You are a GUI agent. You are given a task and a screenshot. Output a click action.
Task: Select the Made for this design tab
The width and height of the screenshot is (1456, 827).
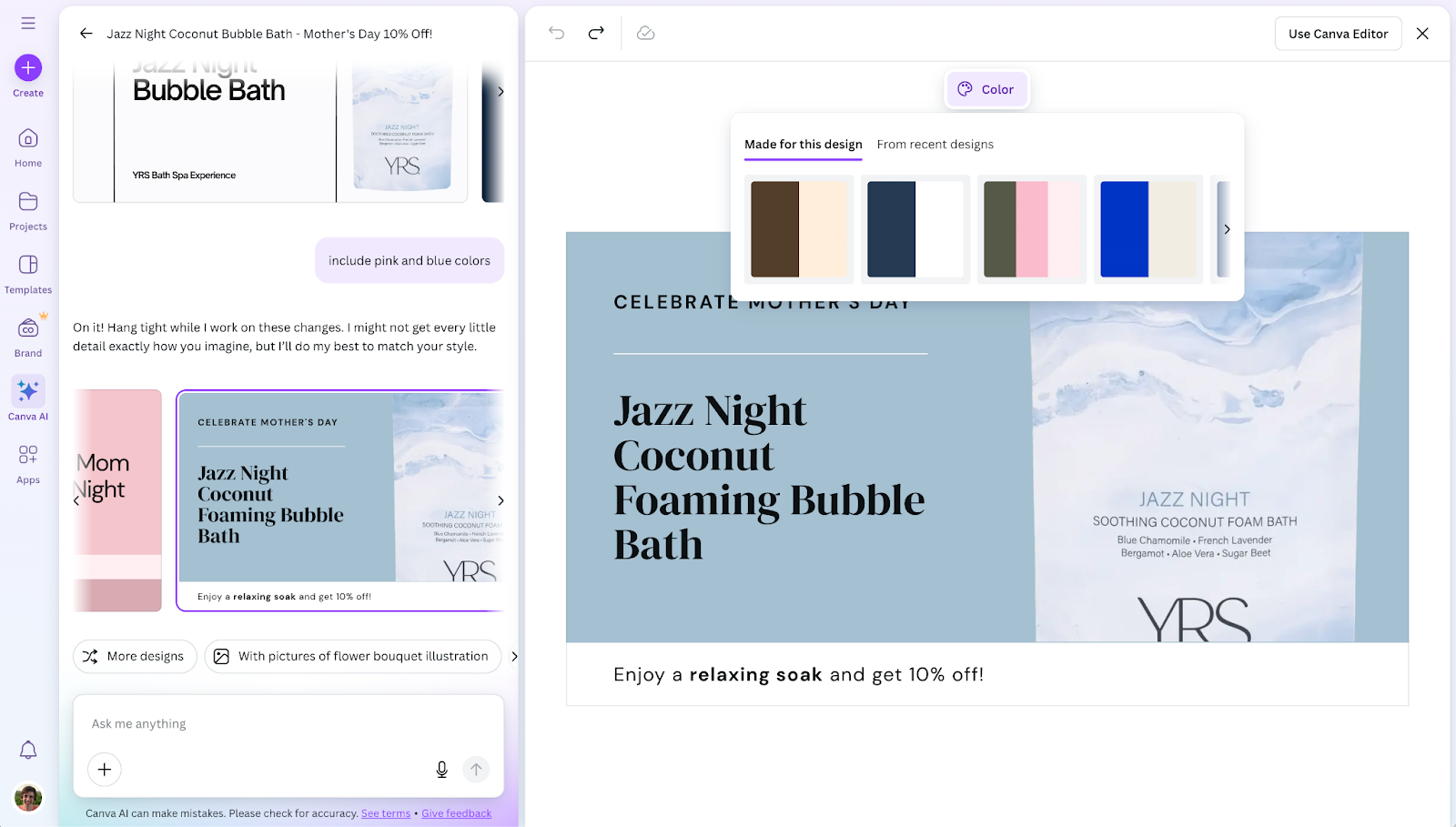point(803,144)
